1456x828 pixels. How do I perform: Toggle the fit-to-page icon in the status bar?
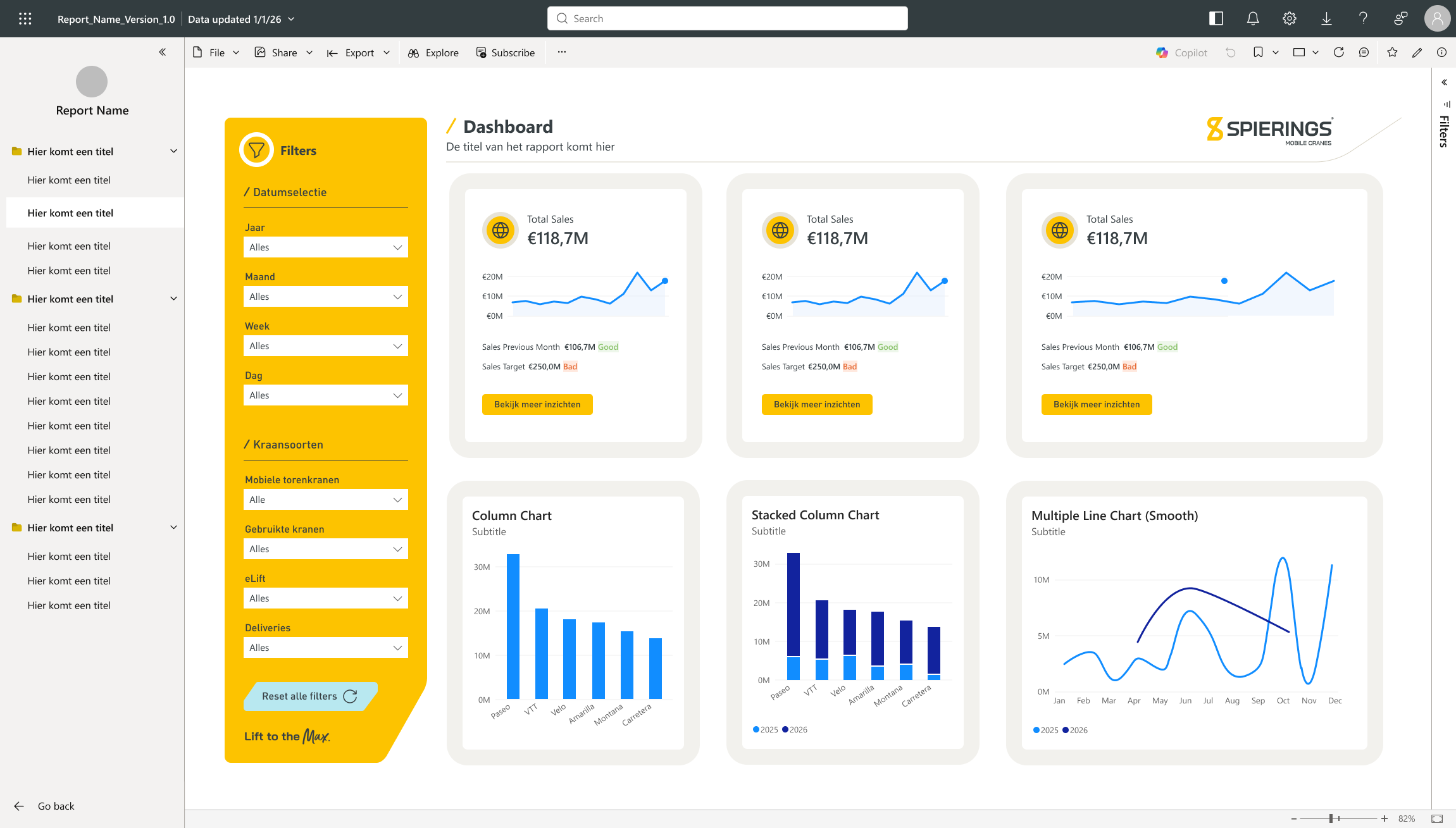click(1437, 819)
